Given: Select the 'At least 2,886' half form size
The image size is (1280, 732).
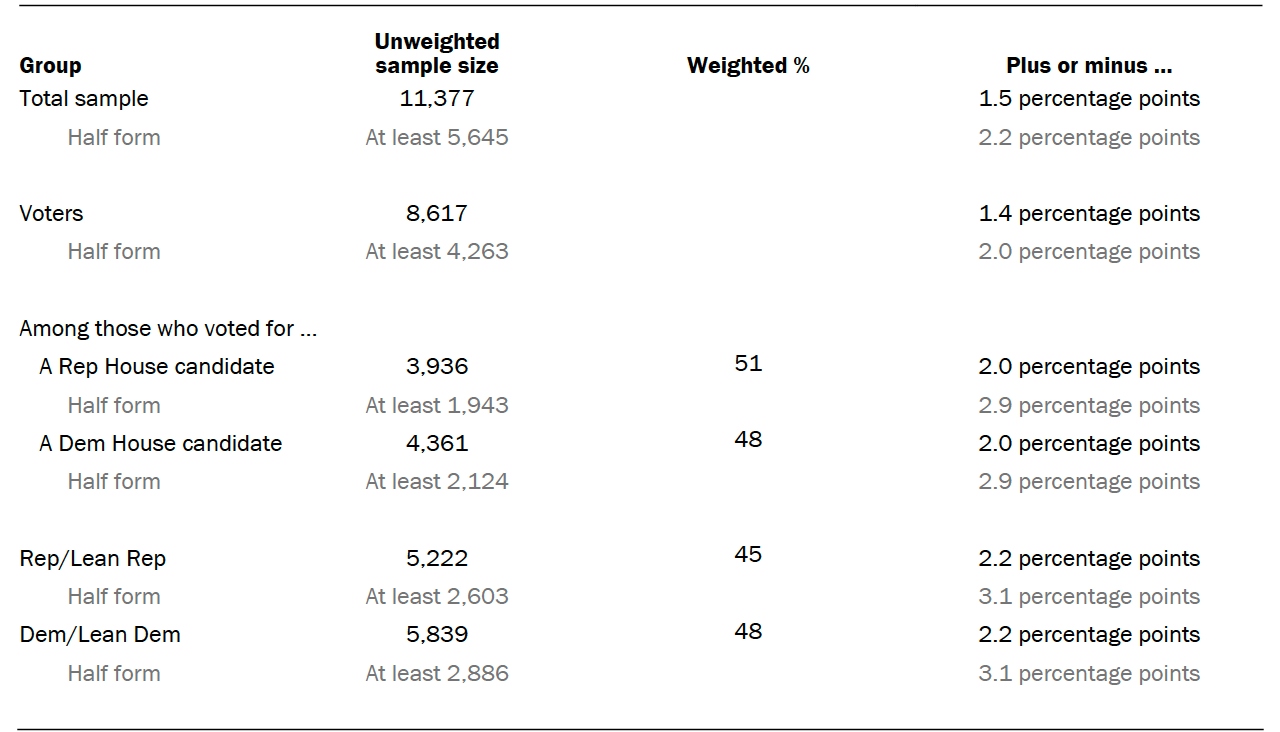Looking at the screenshot, I should point(437,674).
